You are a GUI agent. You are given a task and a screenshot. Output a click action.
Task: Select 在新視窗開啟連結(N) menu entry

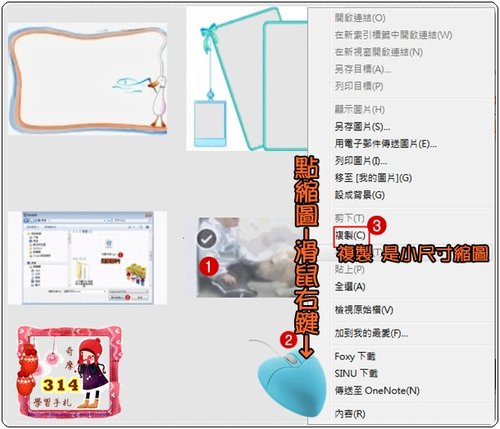coord(379,52)
